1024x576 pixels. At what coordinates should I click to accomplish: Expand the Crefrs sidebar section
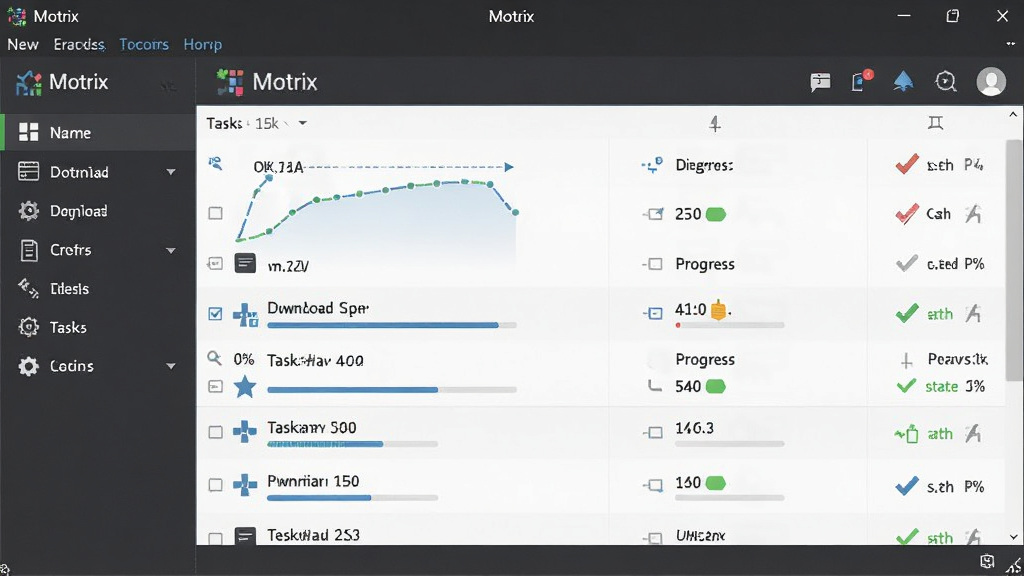[x=171, y=250]
